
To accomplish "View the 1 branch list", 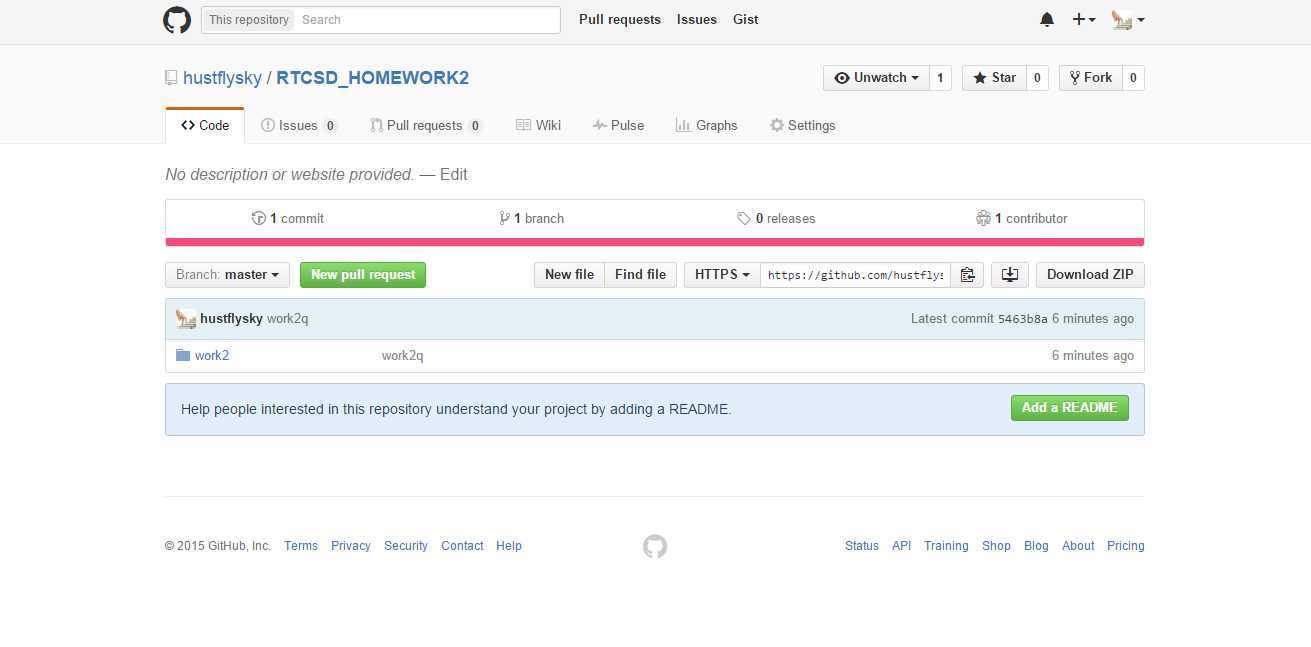I will click(x=531, y=218).
